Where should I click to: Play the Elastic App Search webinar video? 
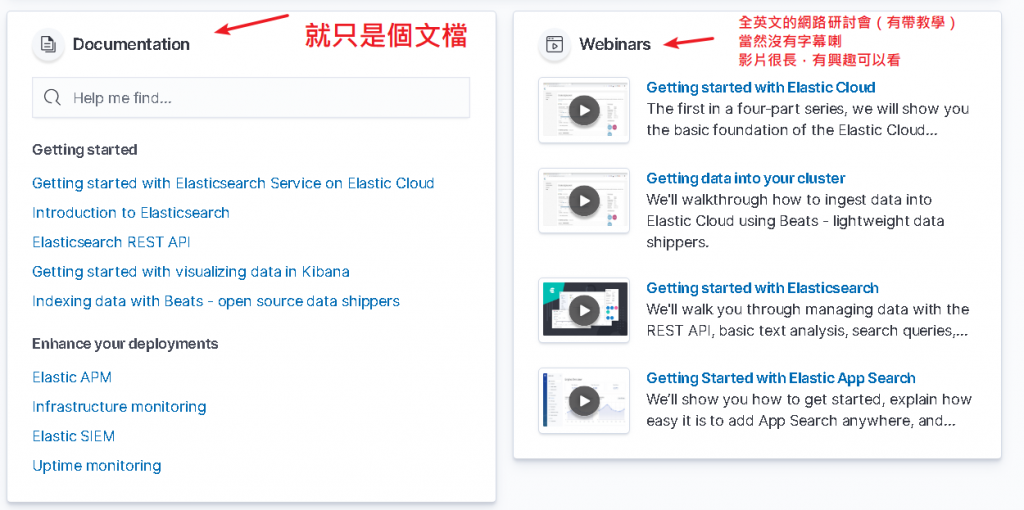(584, 400)
